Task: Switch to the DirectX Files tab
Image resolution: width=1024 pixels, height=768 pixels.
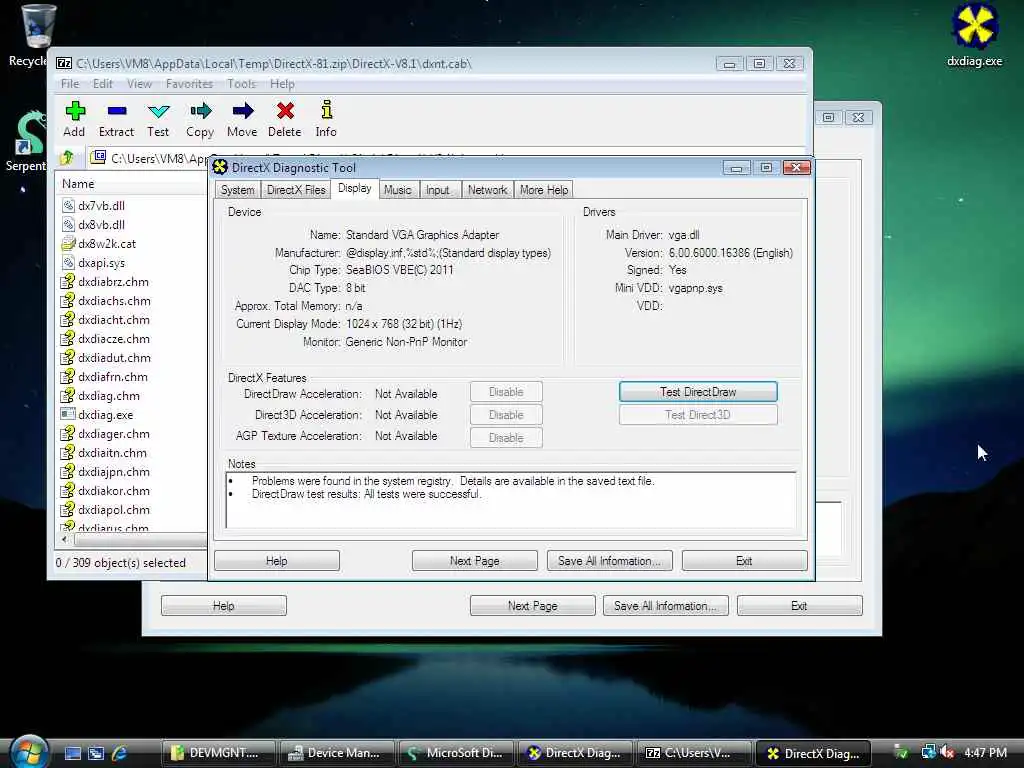Action: [296, 190]
